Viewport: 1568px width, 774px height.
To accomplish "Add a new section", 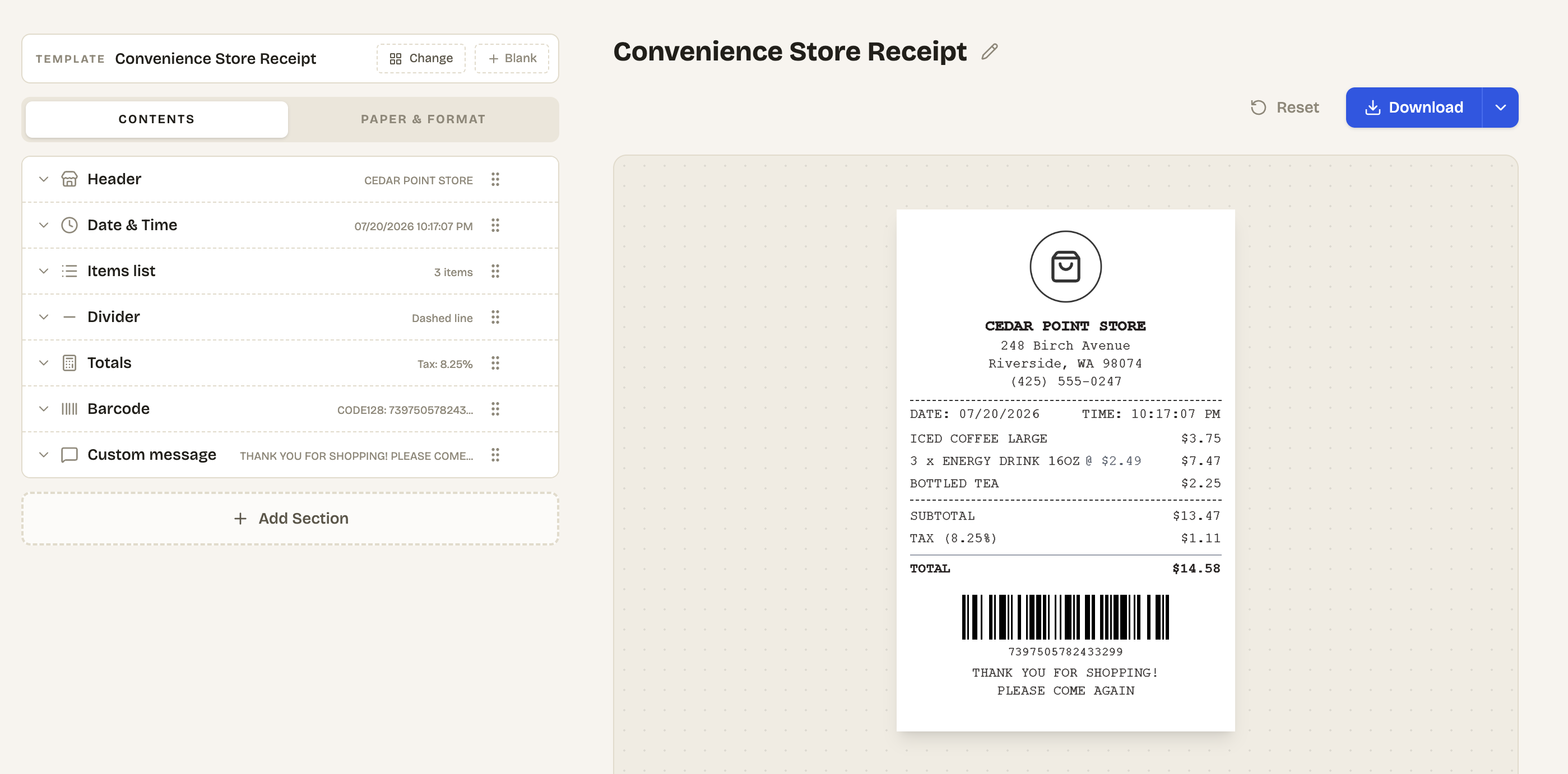I will (290, 519).
